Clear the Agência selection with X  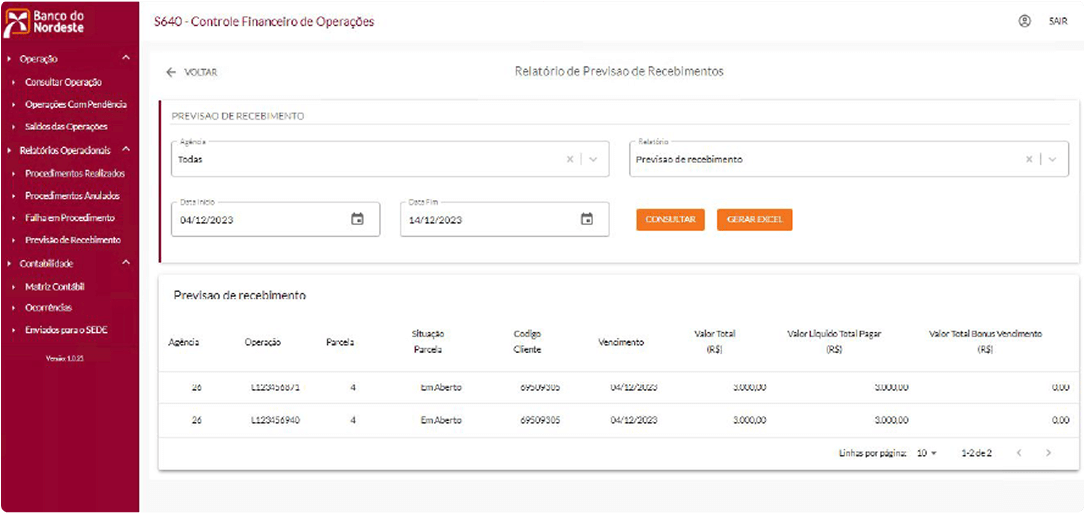(570, 159)
